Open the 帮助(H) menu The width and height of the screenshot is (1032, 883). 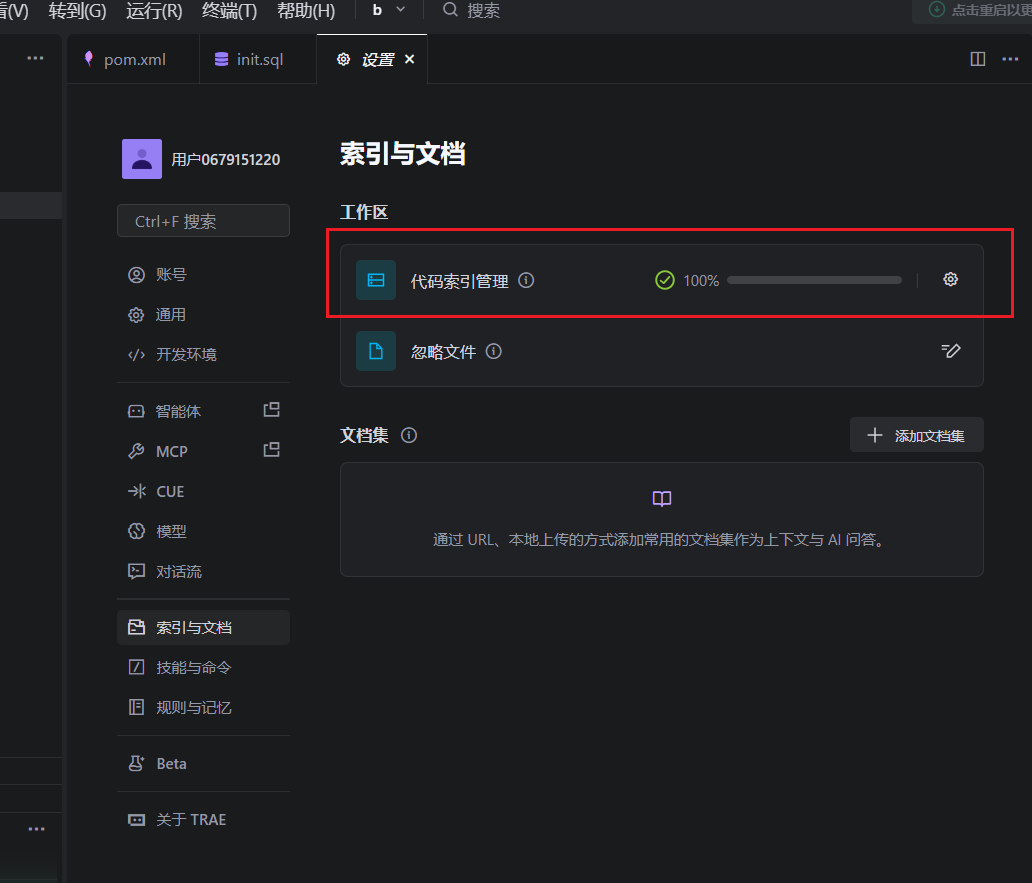click(306, 11)
